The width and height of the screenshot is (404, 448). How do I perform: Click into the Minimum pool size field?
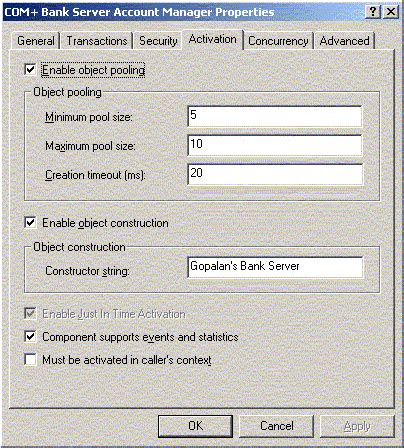click(275, 116)
